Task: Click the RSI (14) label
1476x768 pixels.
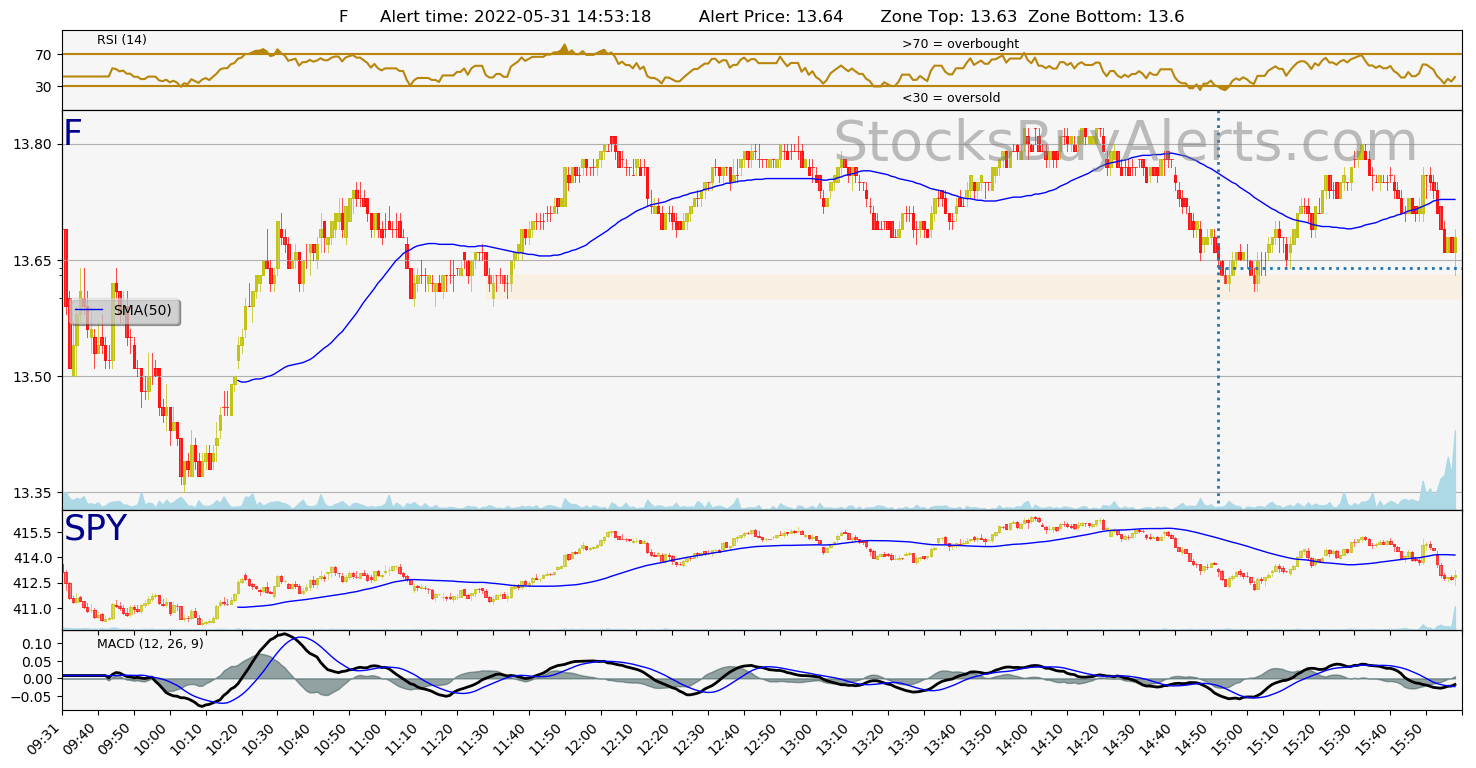Action: click(122, 40)
